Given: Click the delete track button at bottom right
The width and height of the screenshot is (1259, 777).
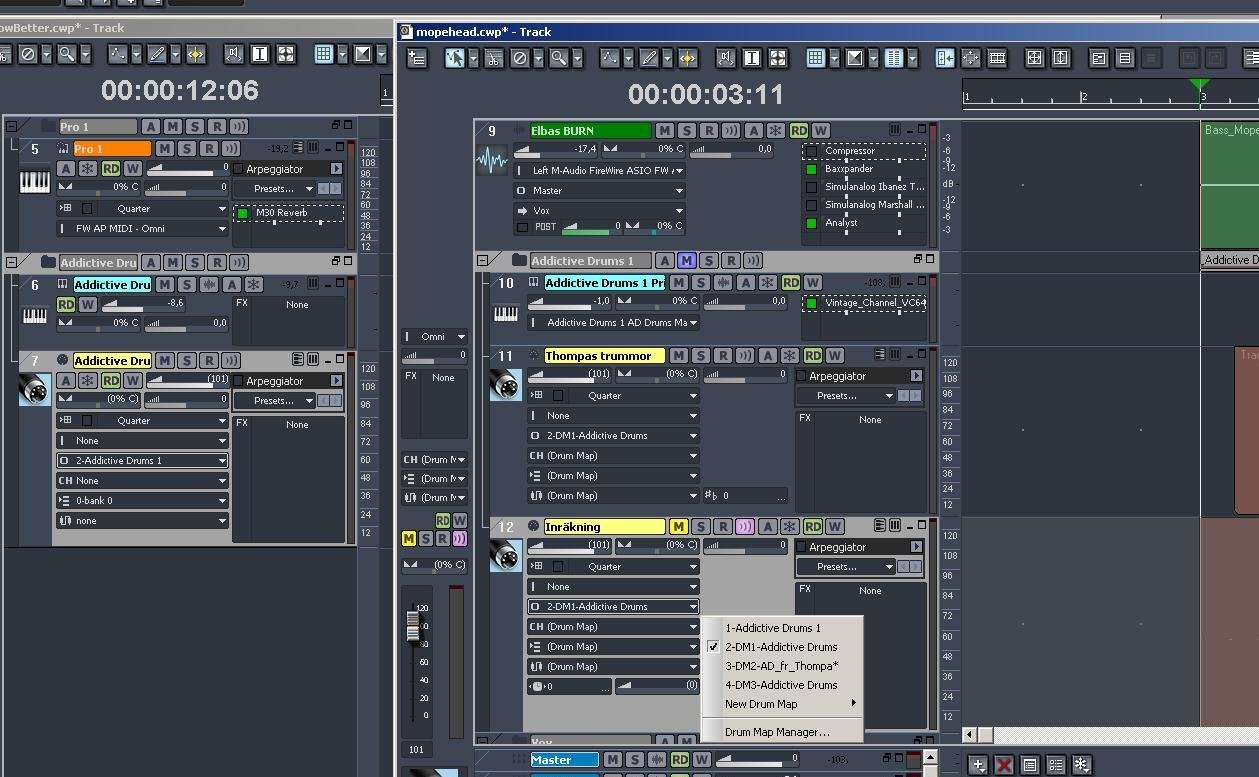Looking at the screenshot, I should [x=1004, y=765].
